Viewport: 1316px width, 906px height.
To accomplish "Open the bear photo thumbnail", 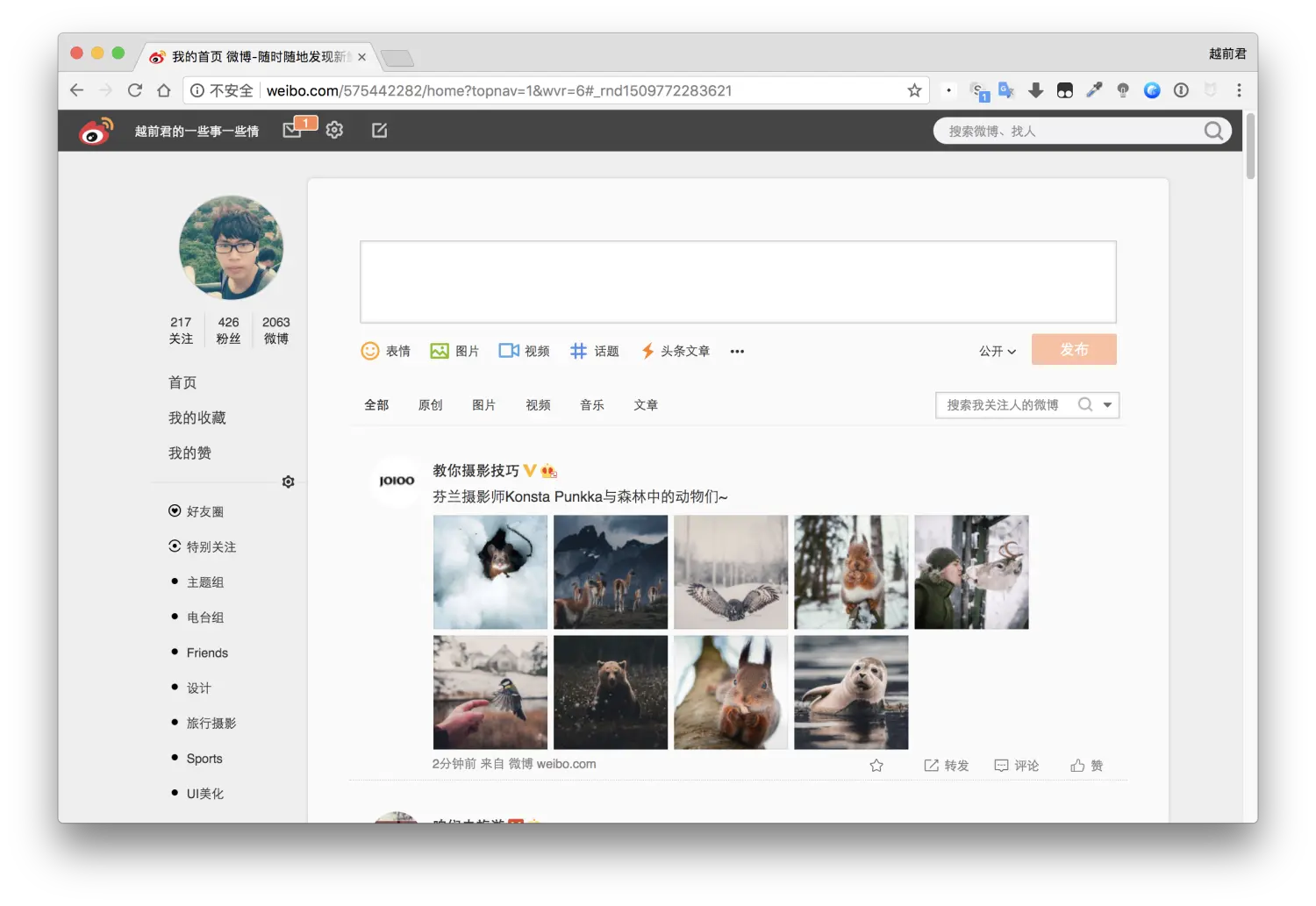I will click(x=611, y=692).
